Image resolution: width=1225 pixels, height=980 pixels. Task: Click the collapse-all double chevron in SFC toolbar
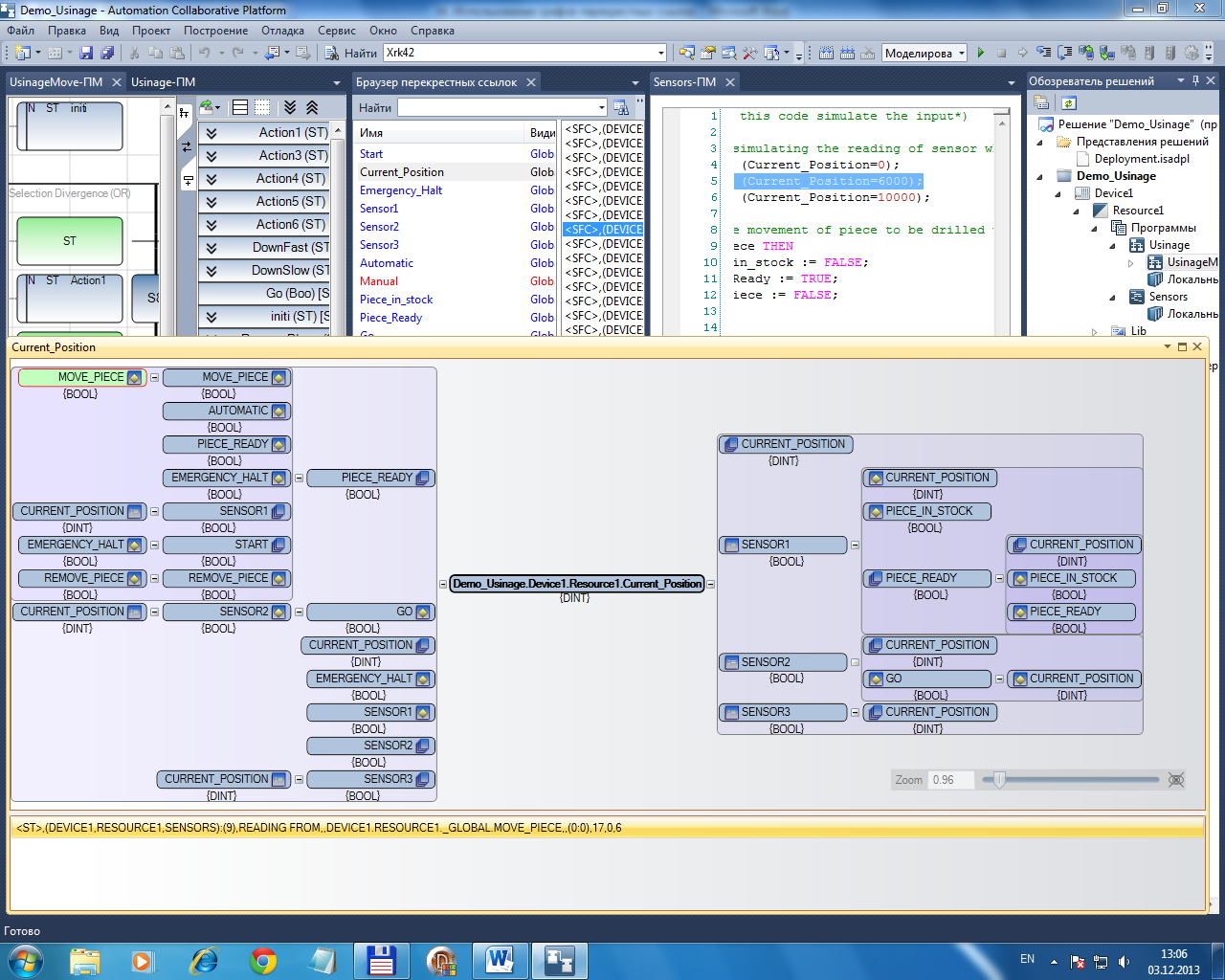pyautogui.click(x=312, y=107)
